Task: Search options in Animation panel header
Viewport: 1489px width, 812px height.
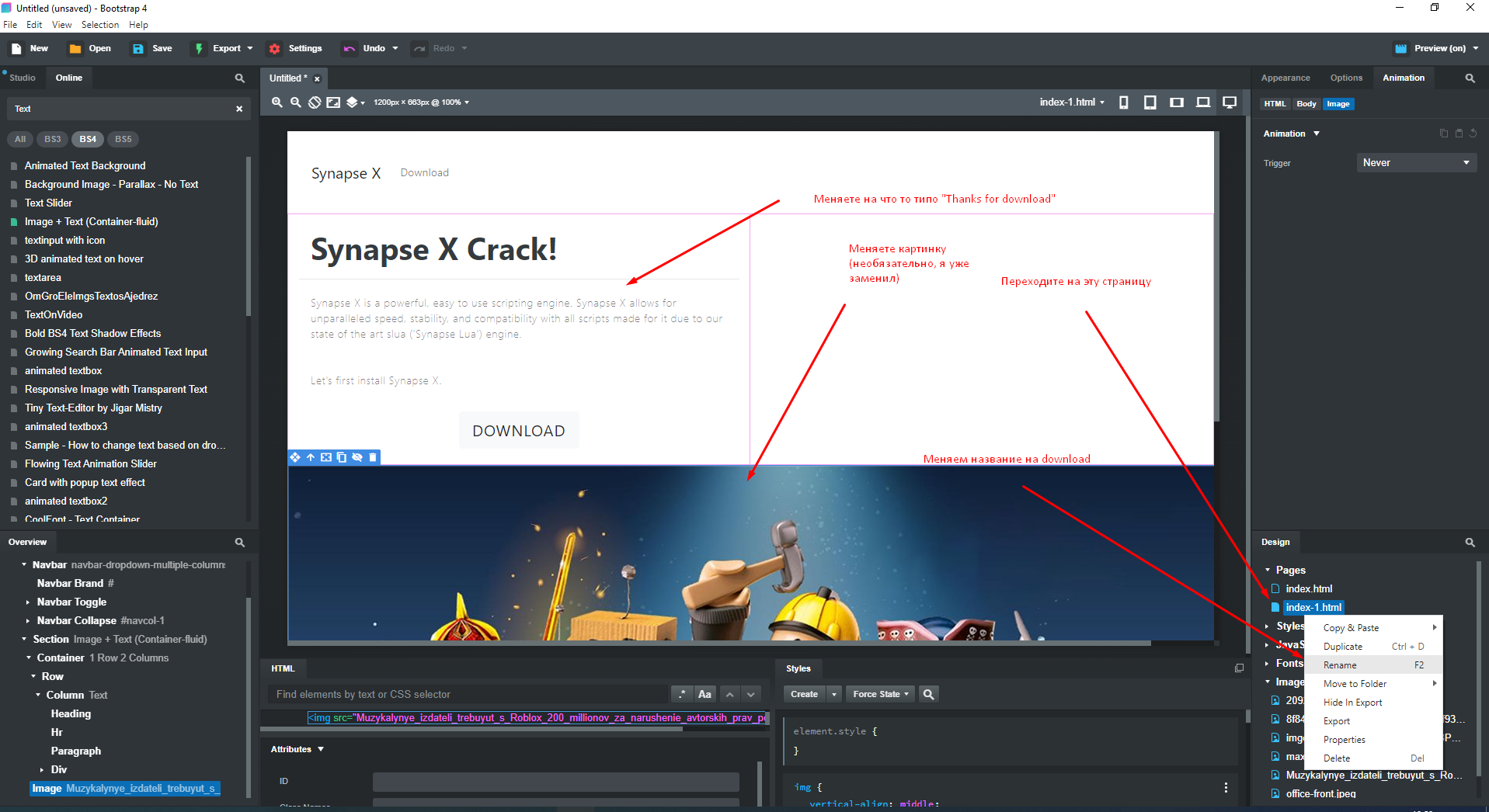Action: 1470,78
